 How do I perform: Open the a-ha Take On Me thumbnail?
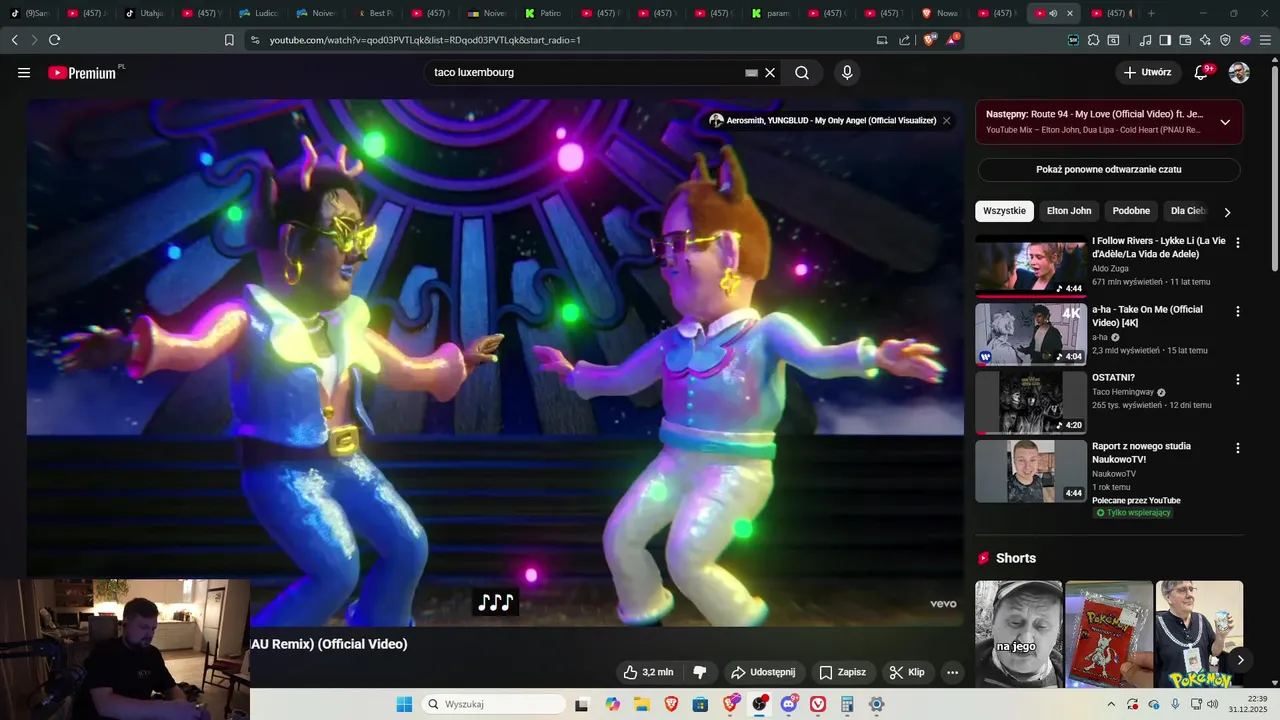coord(1030,334)
